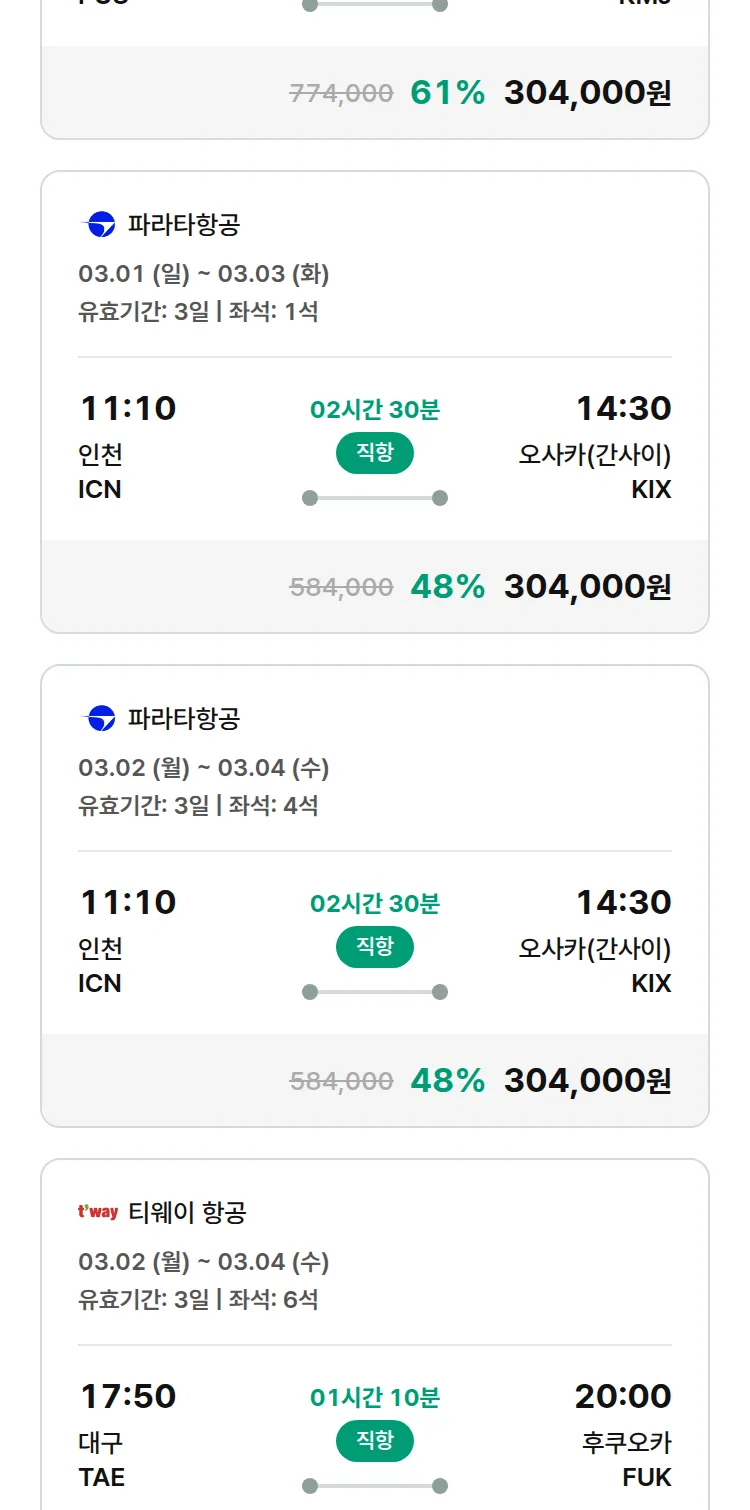Open the 티웨이 항공 airline name

187,1213
